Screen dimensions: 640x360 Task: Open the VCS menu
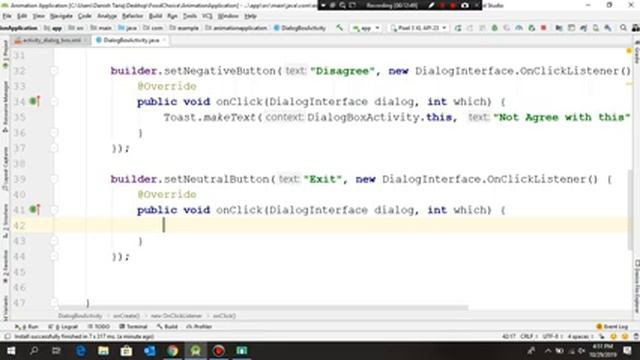coord(207,16)
